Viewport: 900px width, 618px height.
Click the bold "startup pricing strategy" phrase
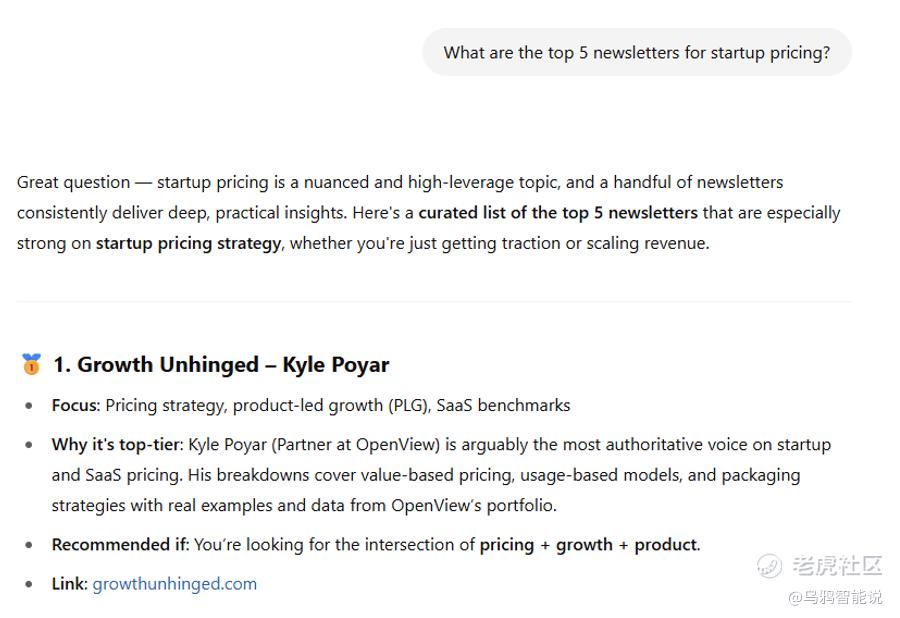coord(188,243)
